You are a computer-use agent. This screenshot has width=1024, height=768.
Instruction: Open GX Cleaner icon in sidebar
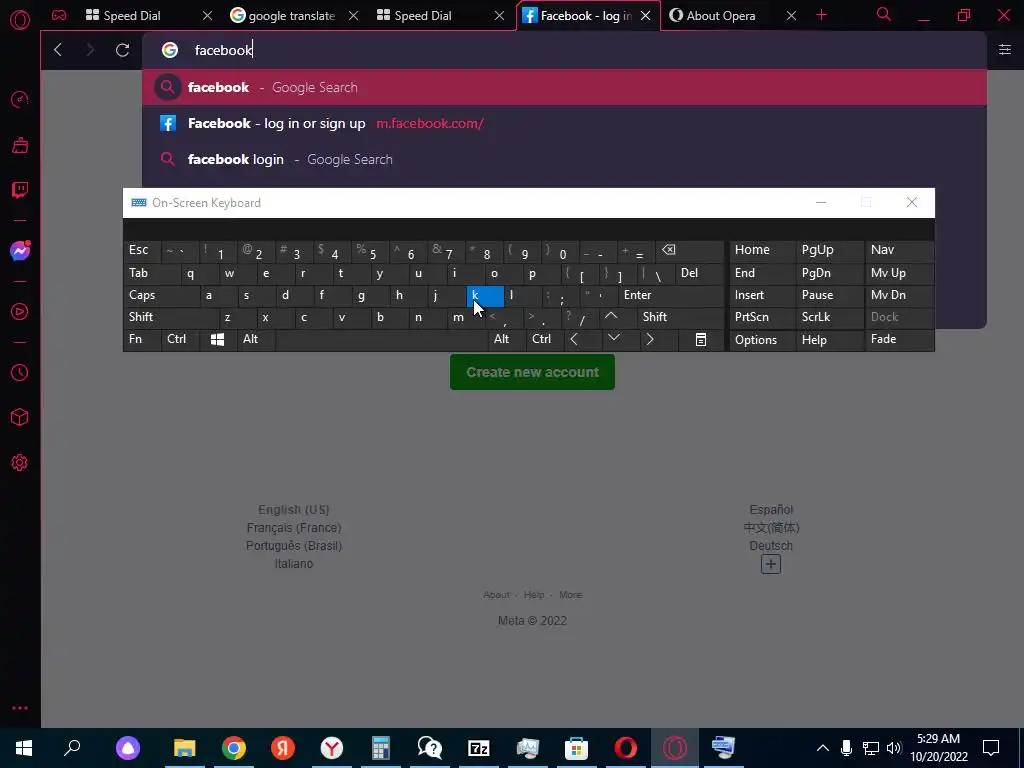coord(20,145)
